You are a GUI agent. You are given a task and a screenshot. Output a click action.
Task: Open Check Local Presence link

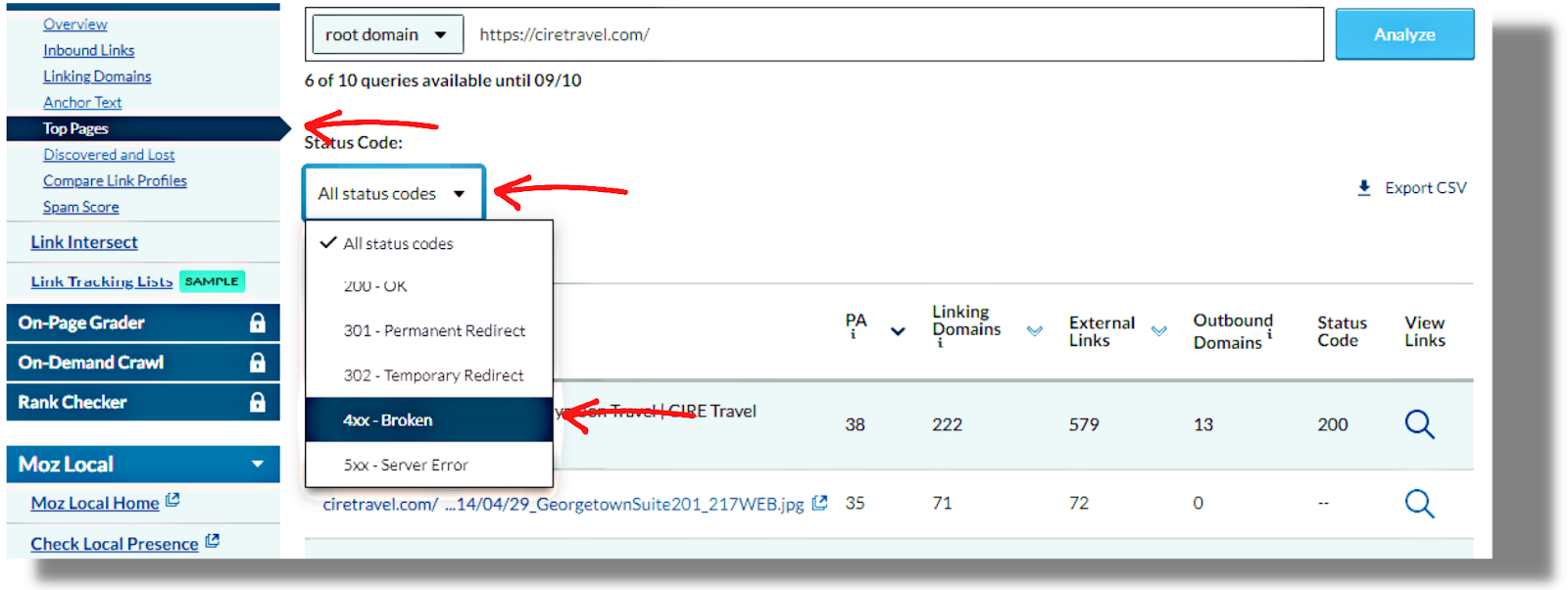[x=115, y=544]
